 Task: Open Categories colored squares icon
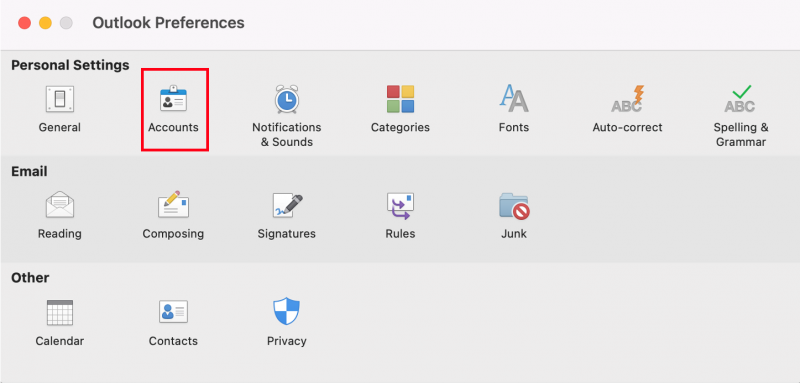pyautogui.click(x=400, y=99)
